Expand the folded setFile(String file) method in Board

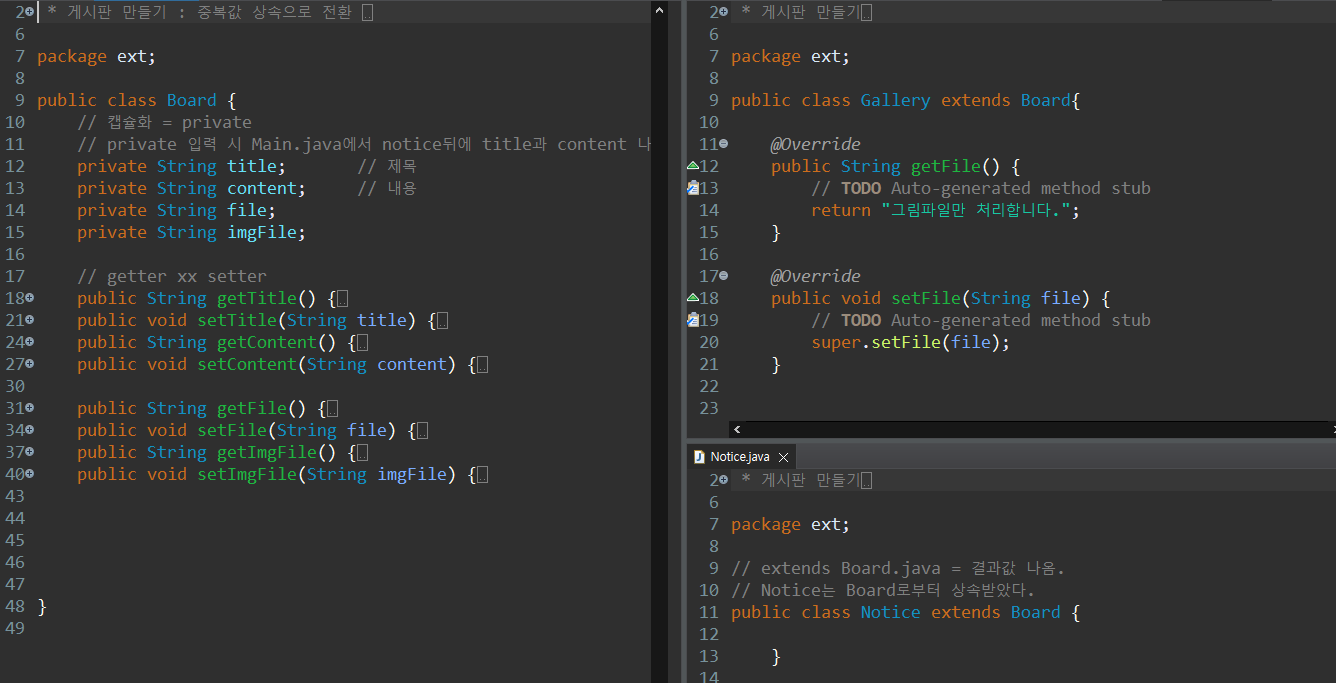pos(30,430)
